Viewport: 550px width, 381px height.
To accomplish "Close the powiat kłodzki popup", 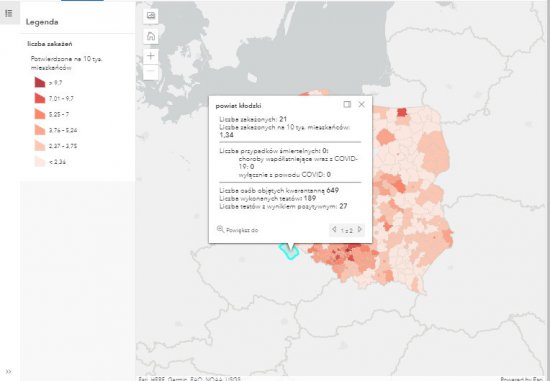I will (x=361, y=104).
